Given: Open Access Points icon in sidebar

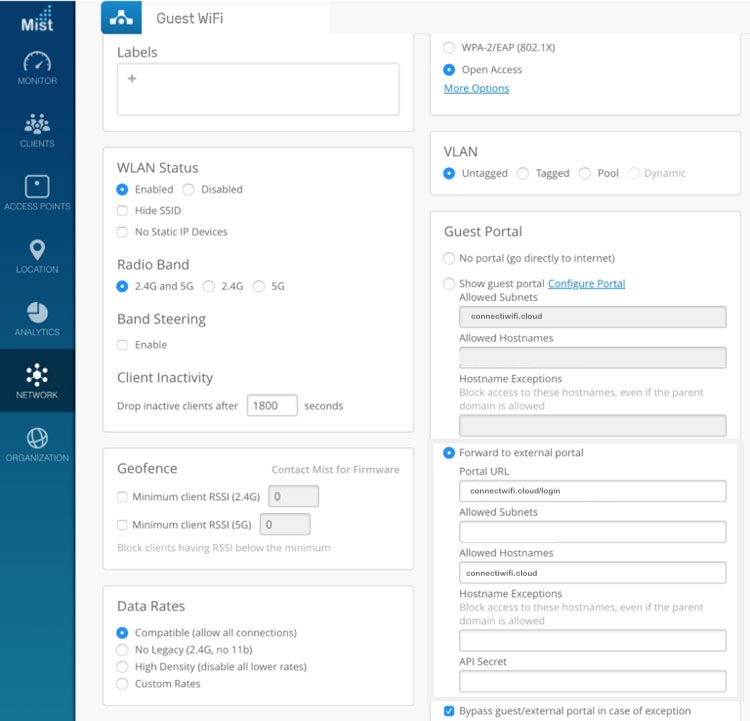Looking at the screenshot, I should tap(37, 187).
